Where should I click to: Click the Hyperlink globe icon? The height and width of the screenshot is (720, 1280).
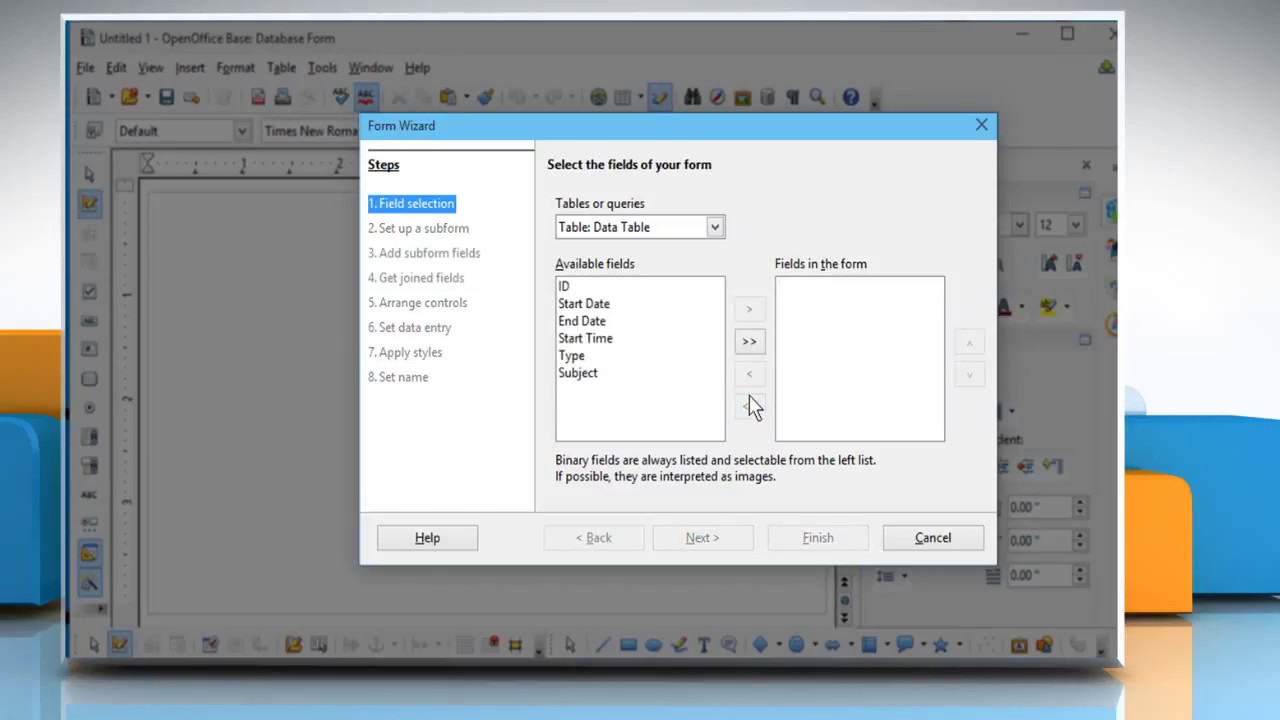598,97
